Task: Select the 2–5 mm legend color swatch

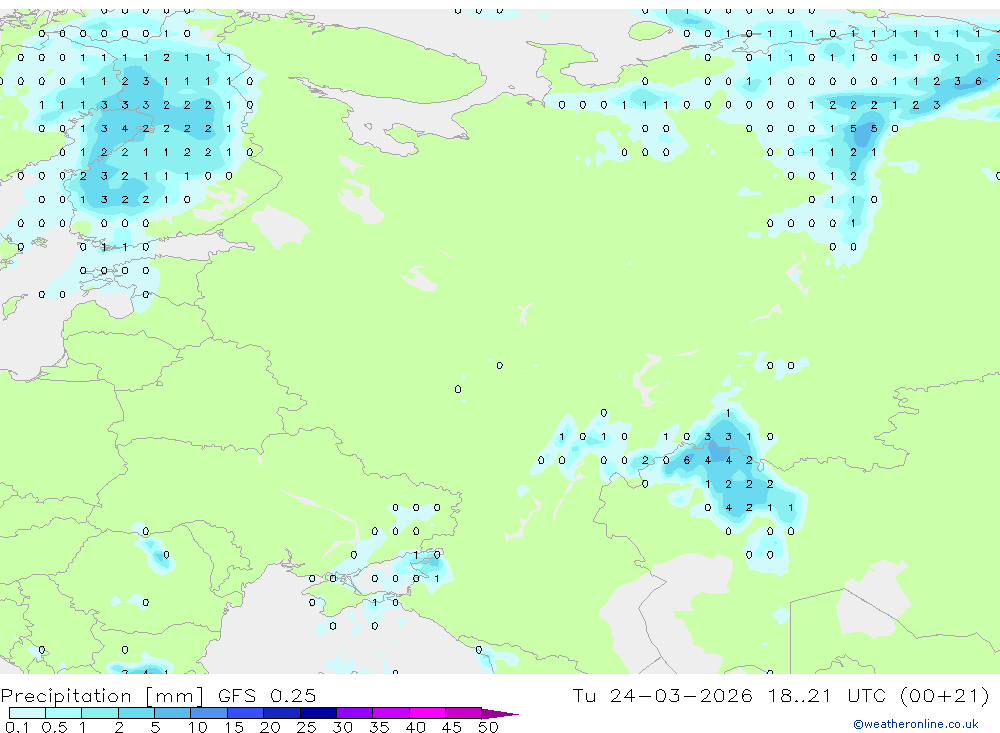Action: [x=136, y=713]
